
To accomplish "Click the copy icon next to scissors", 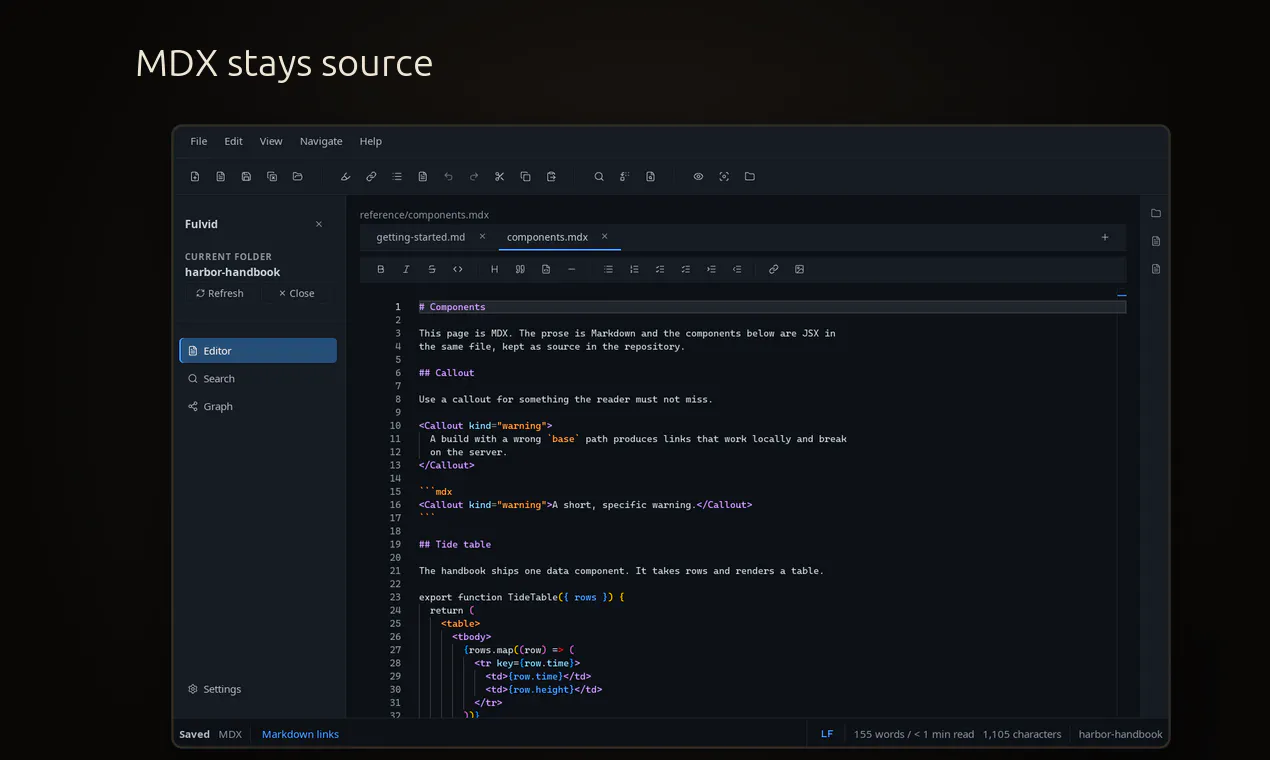I will tap(525, 177).
